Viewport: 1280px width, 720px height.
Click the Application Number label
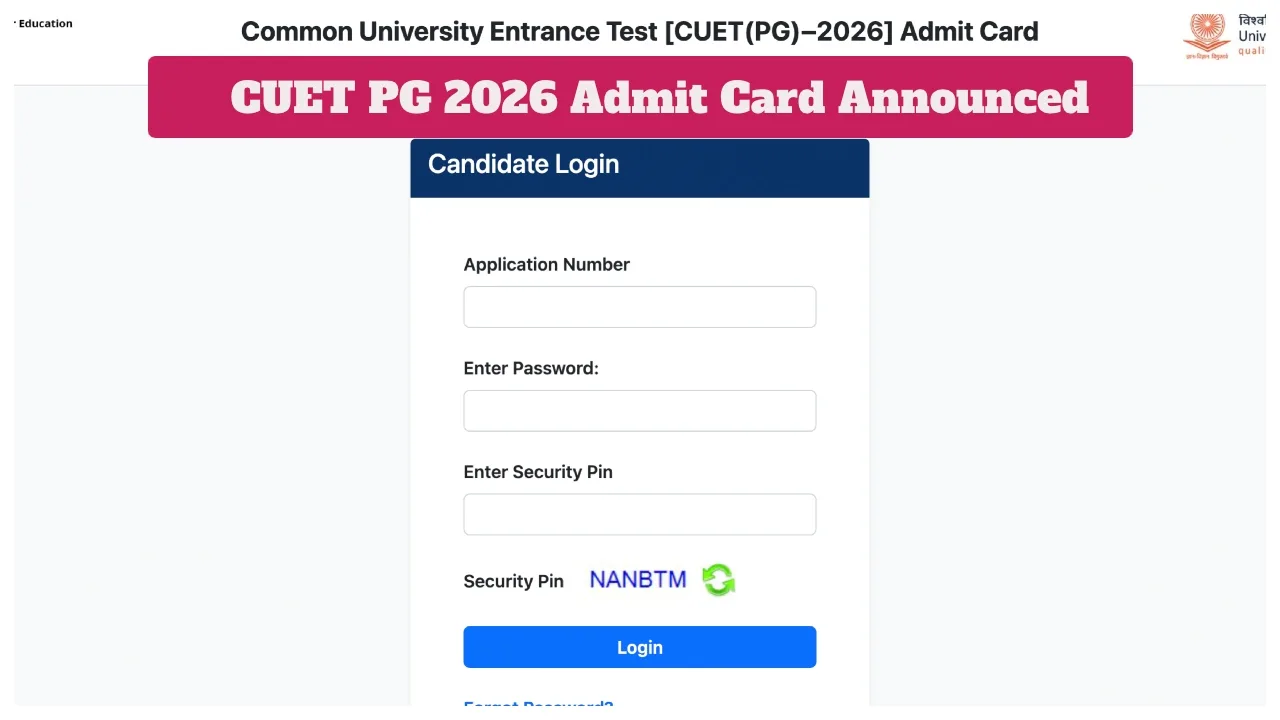546,264
